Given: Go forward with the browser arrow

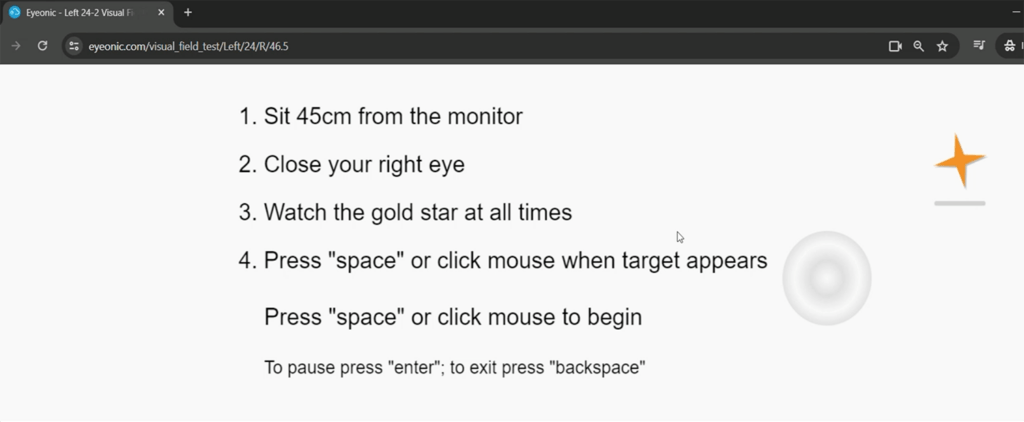Looking at the screenshot, I should [16, 46].
